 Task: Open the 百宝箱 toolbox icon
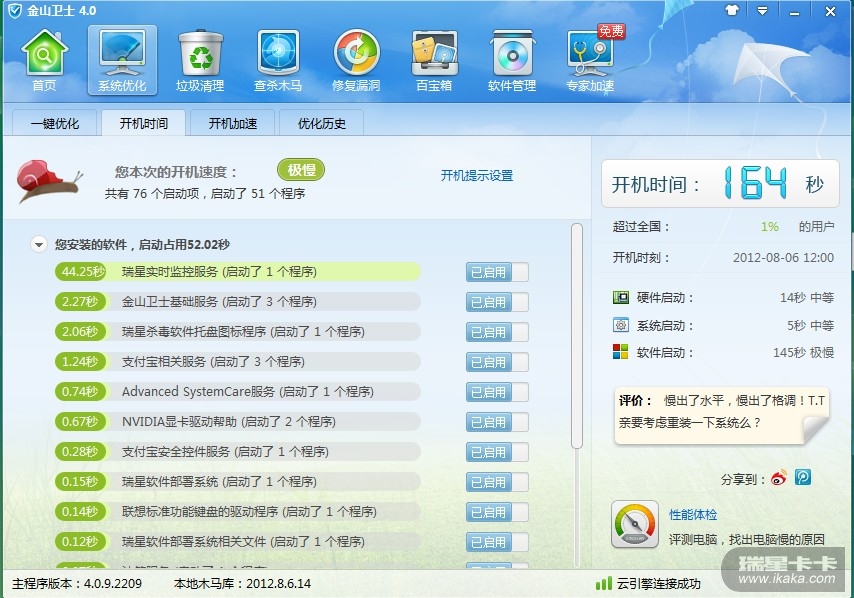(434, 60)
